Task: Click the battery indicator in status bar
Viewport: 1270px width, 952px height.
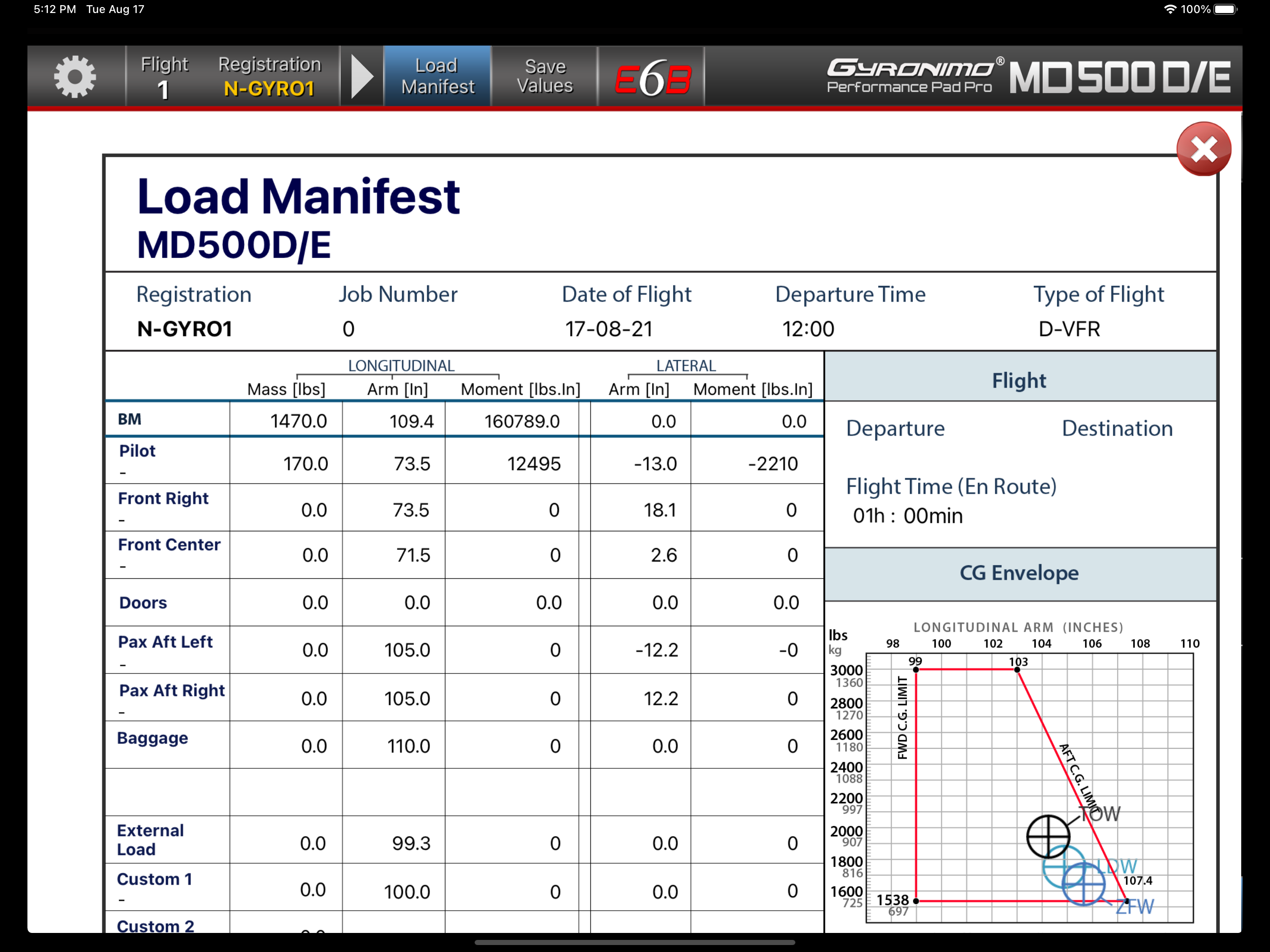Action: 1225,9
